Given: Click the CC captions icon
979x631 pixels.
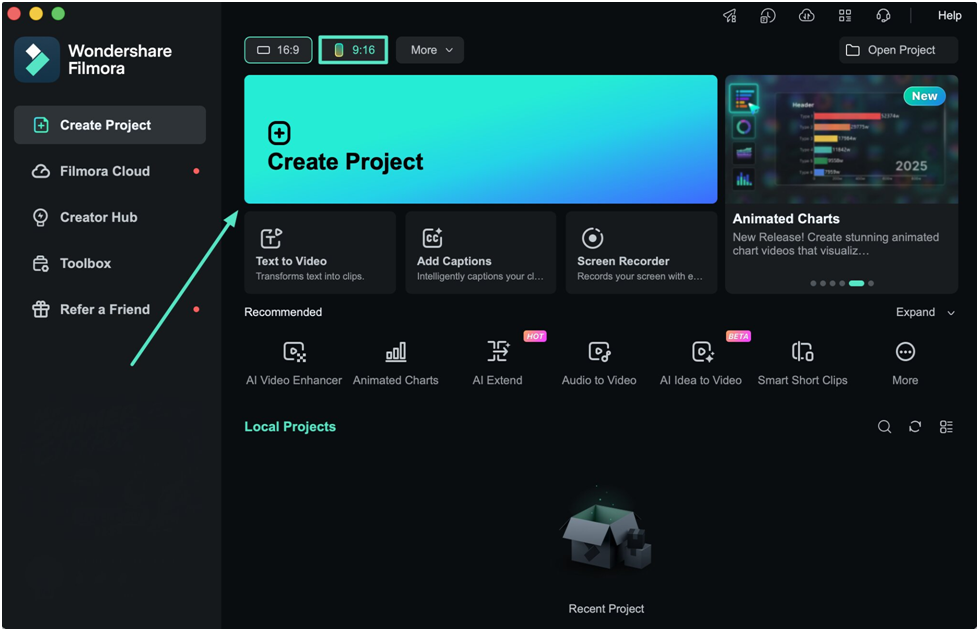Looking at the screenshot, I should coord(432,238).
